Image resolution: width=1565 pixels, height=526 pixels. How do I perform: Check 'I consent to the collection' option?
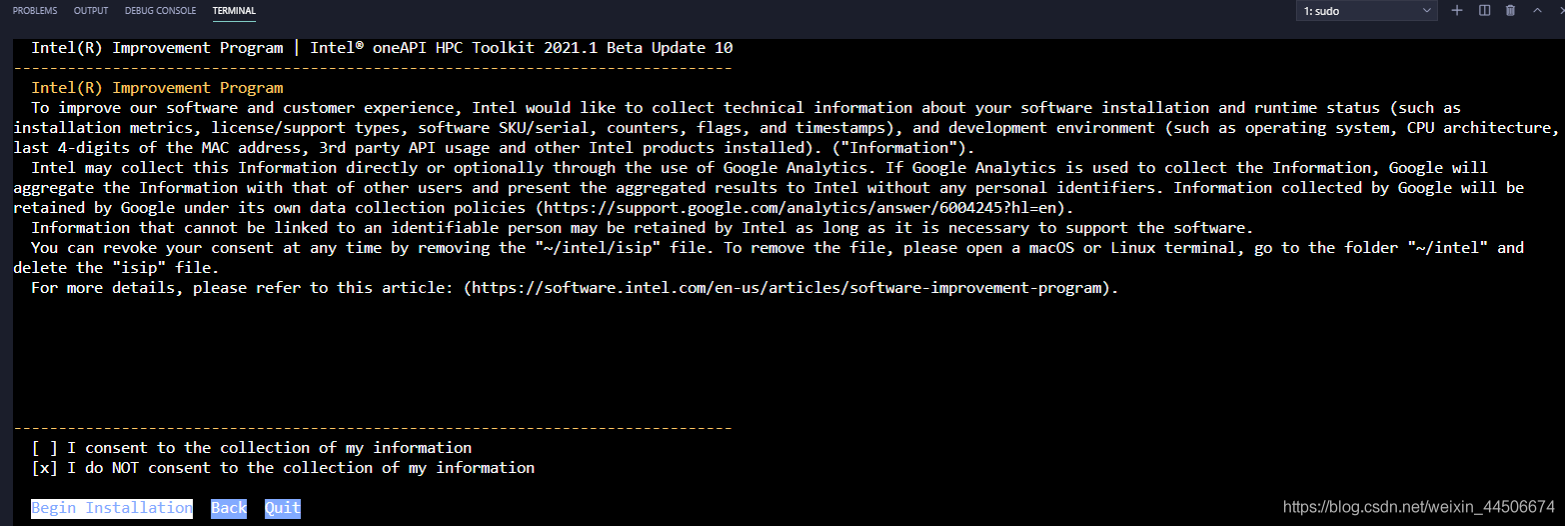pos(45,448)
